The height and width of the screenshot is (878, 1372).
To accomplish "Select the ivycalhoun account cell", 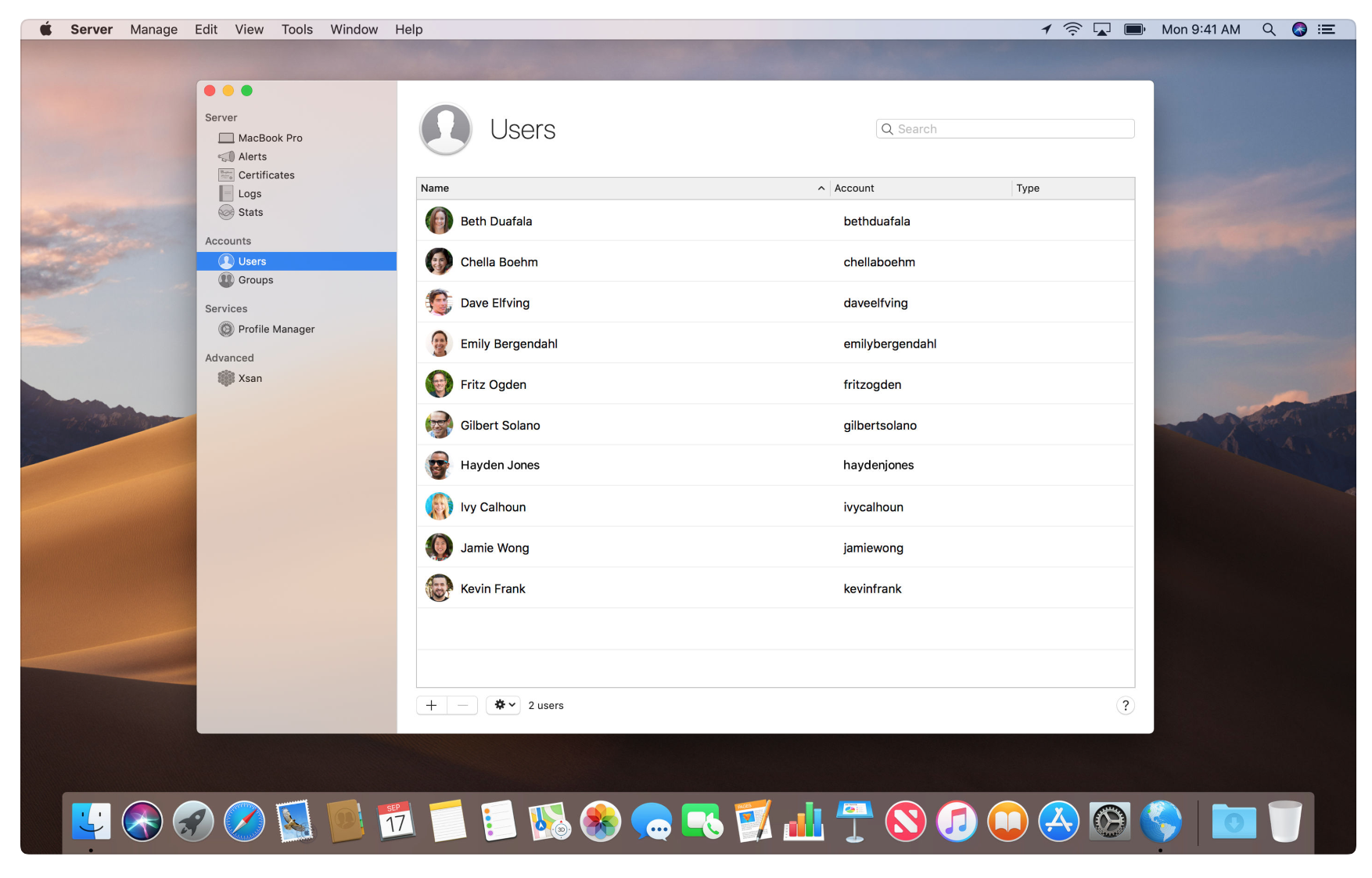I will click(873, 507).
